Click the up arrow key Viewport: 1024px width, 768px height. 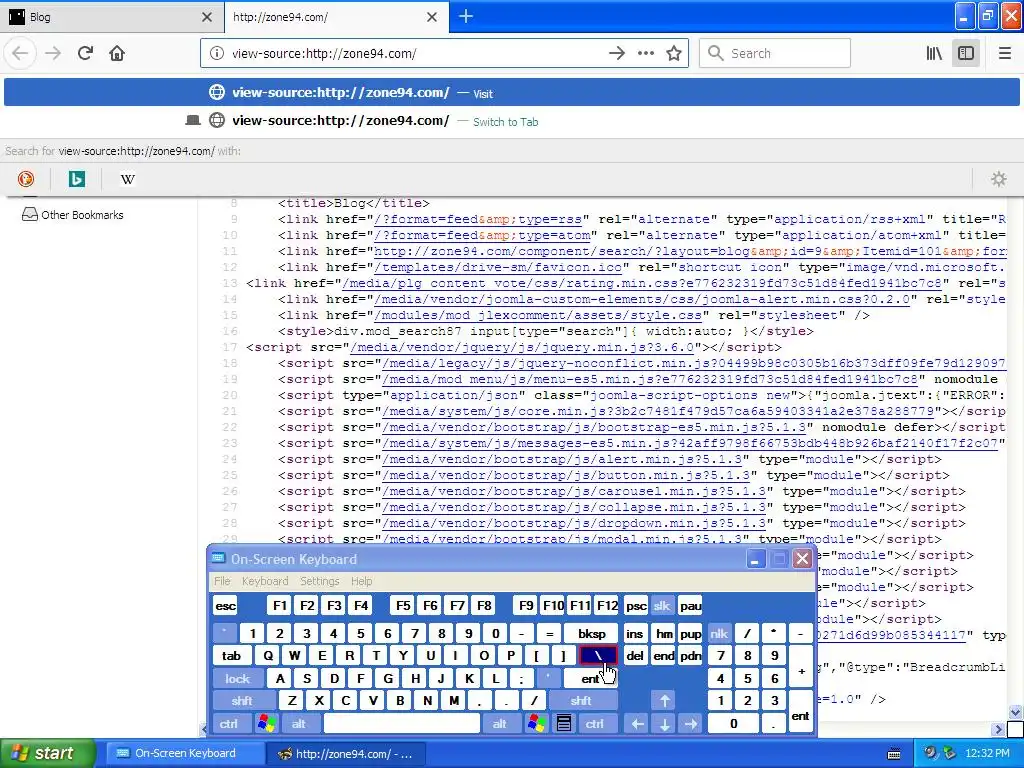pos(664,701)
